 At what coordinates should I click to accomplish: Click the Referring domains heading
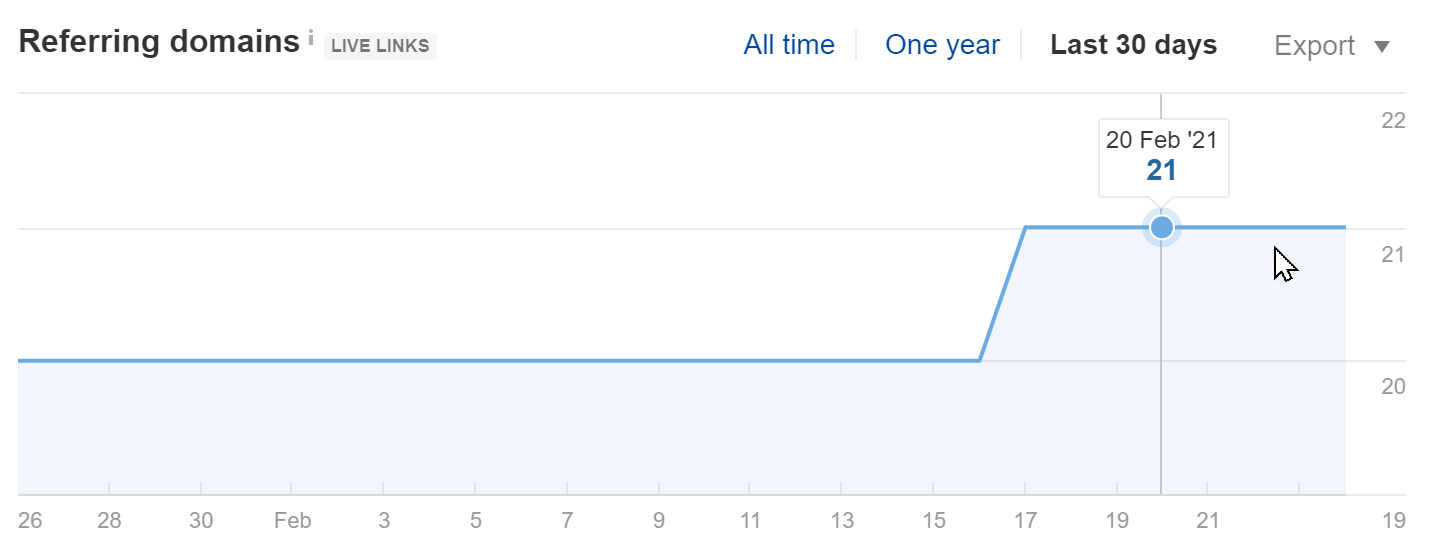tap(159, 42)
